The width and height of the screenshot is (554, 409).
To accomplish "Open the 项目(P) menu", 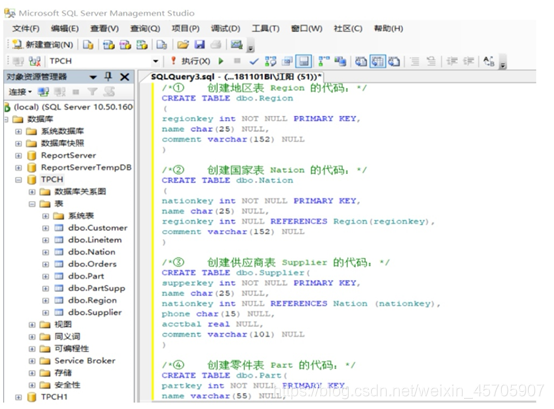I will (185, 28).
